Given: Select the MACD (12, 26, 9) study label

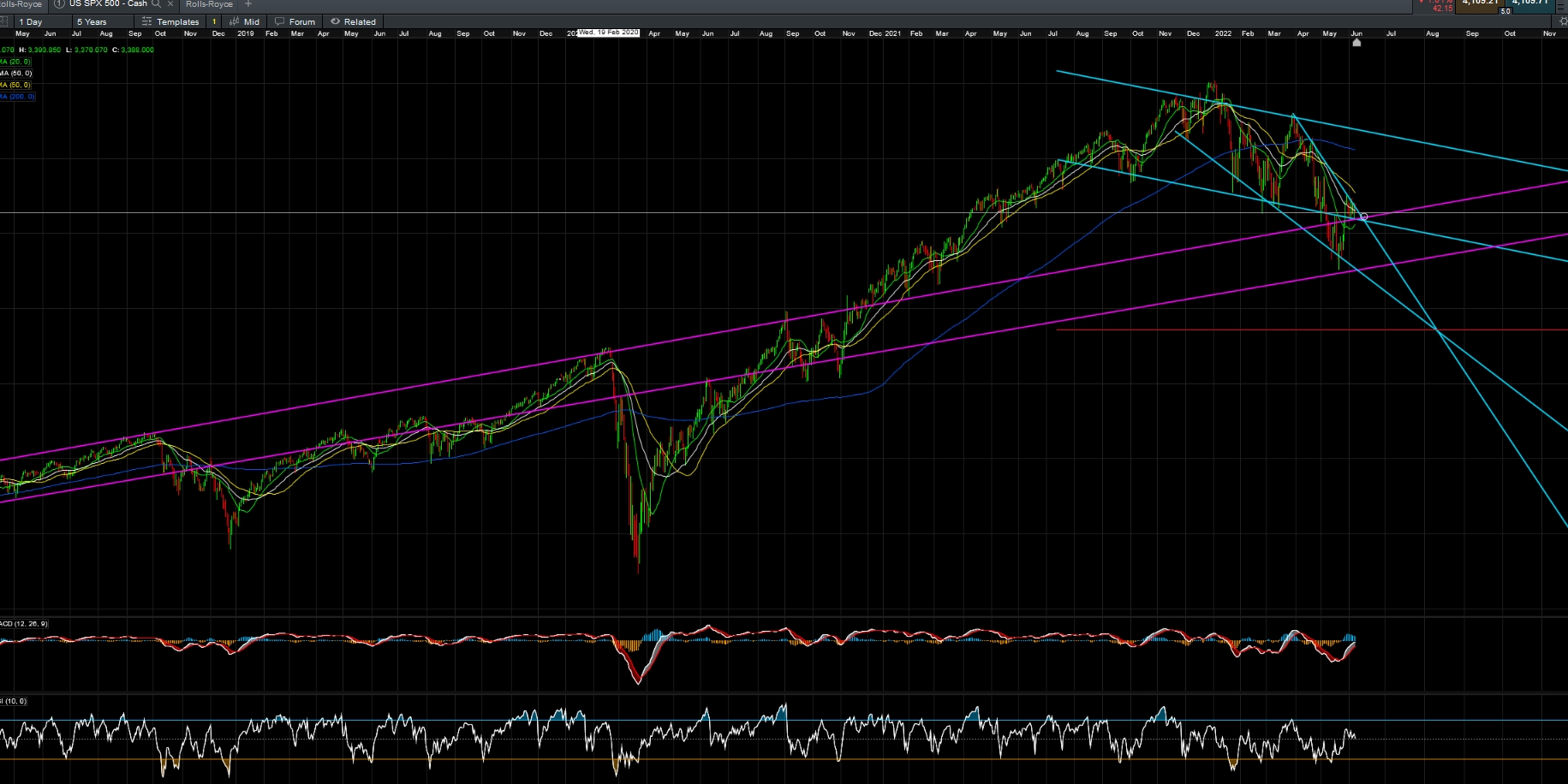Looking at the screenshot, I should (x=23, y=624).
